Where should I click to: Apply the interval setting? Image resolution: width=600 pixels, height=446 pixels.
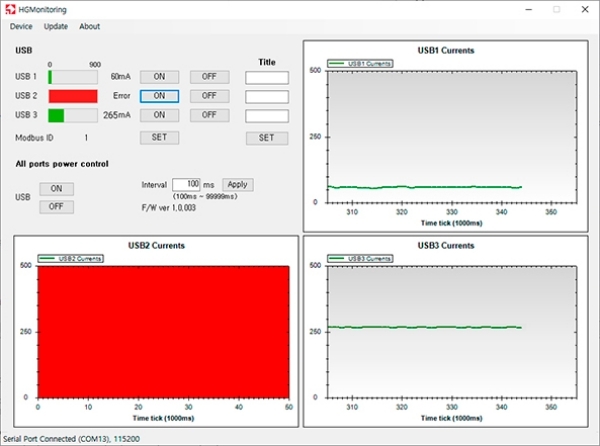(x=237, y=184)
